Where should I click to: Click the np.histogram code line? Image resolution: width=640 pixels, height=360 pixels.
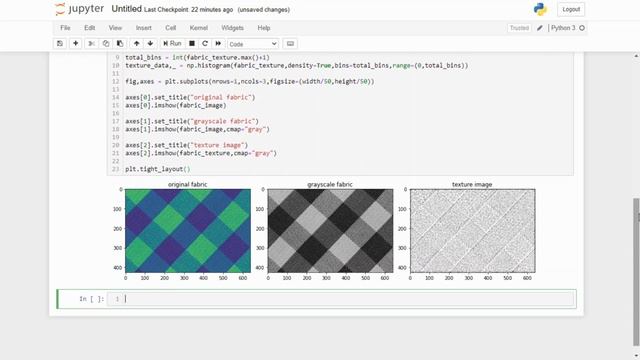(296, 65)
